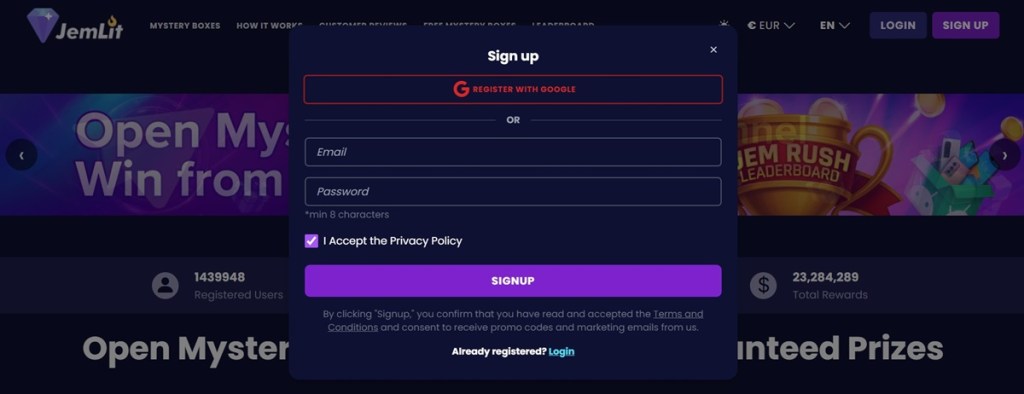Open the EUR currency dropdown
This screenshot has width=1024, height=394.
(x=771, y=25)
